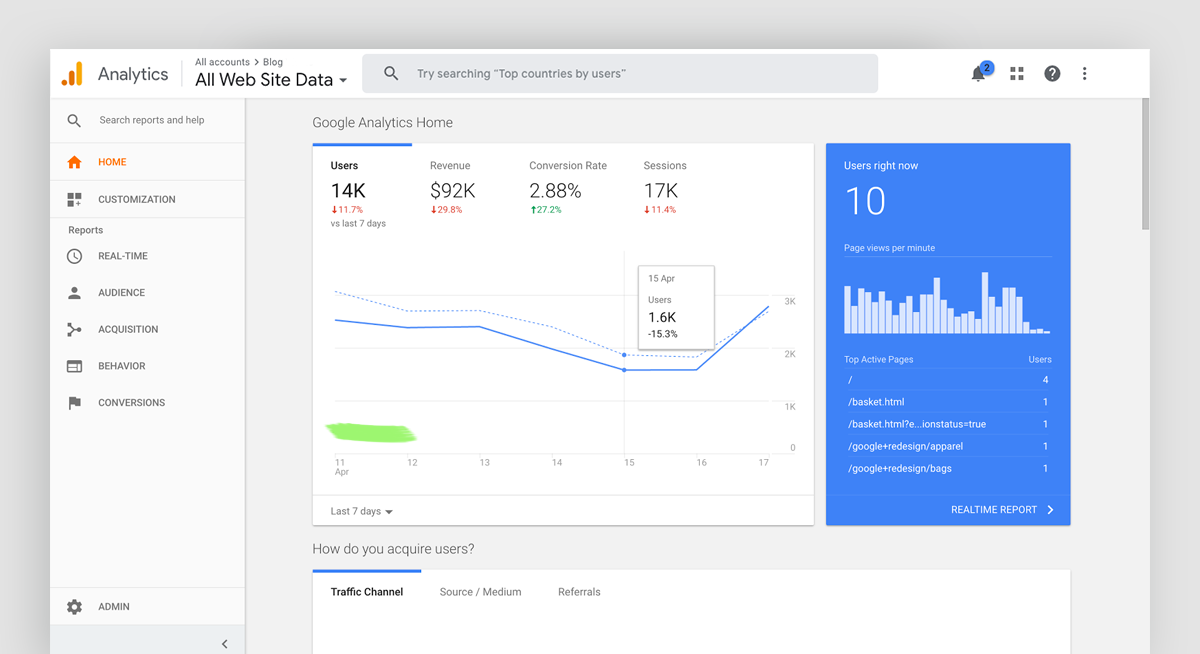Select the Referrals tab

579,591
